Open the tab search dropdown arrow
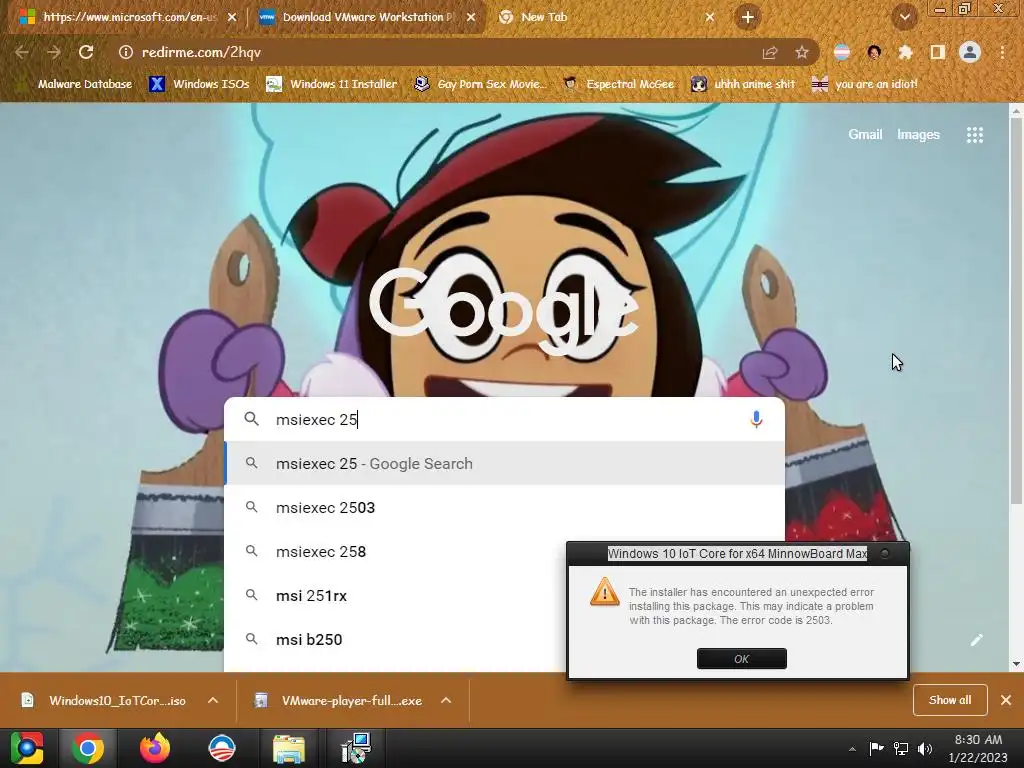The width and height of the screenshot is (1024, 768). click(904, 17)
